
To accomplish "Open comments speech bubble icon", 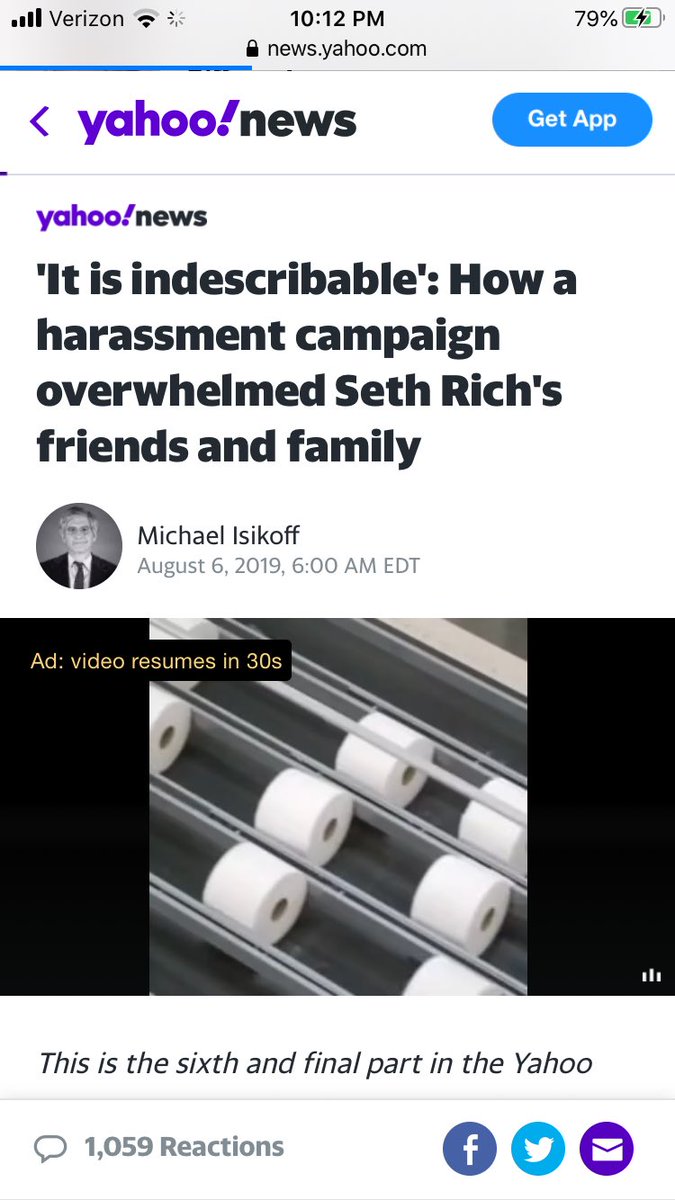I will (x=50, y=1148).
